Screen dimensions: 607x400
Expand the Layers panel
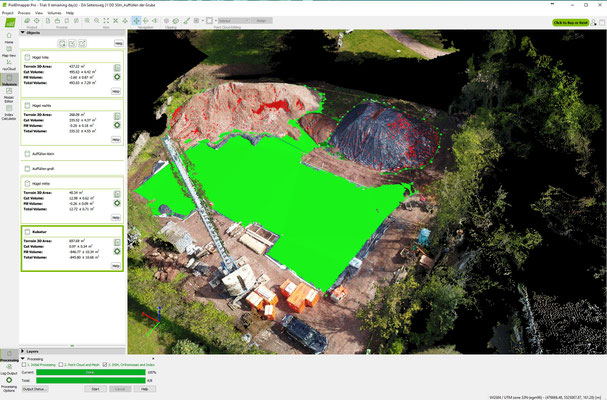coord(23,351)
